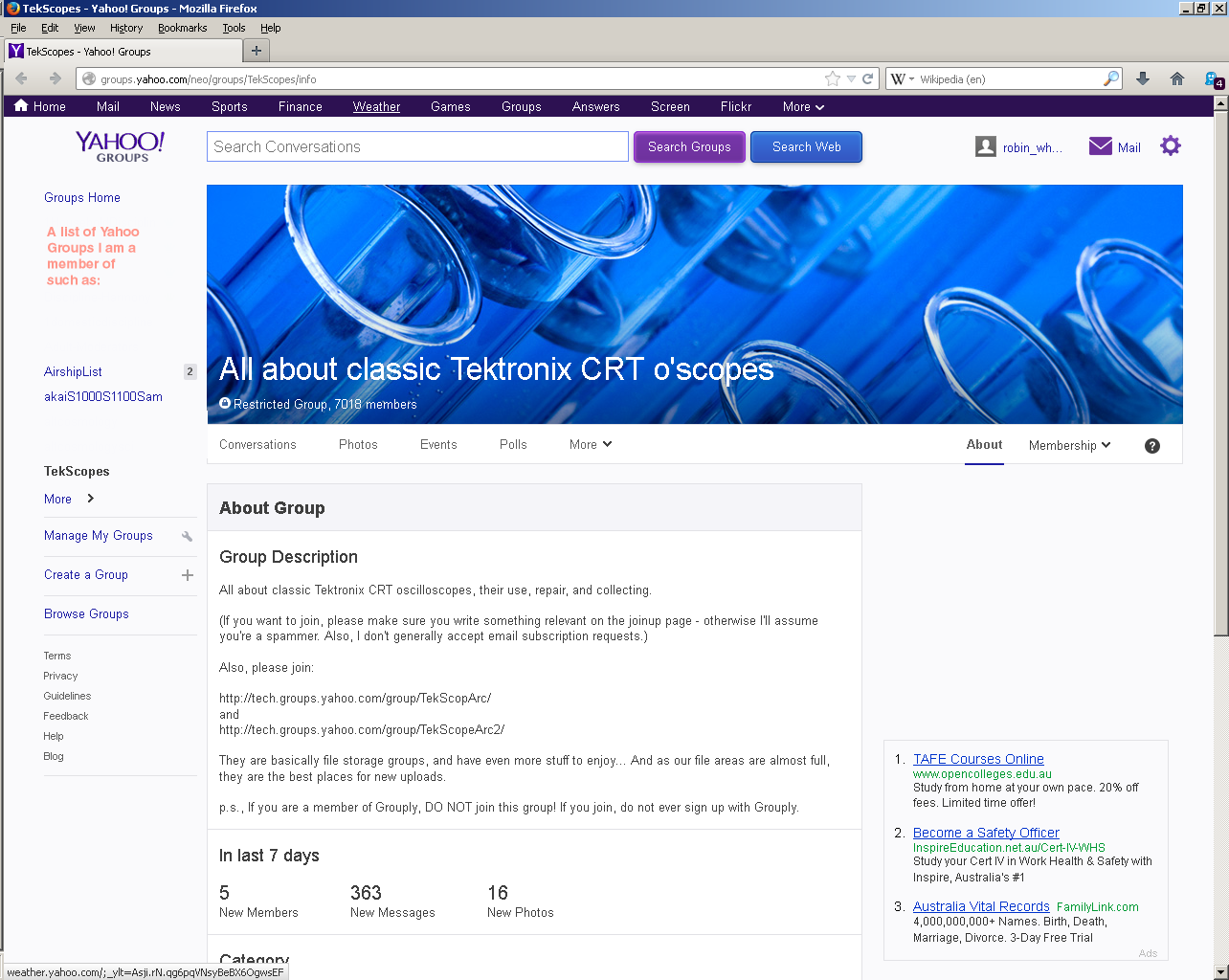The height and width of the screenshot is (980, 1229).
Task: Open the Flickr link in Yahoo bar
Action: coord(736,106)
